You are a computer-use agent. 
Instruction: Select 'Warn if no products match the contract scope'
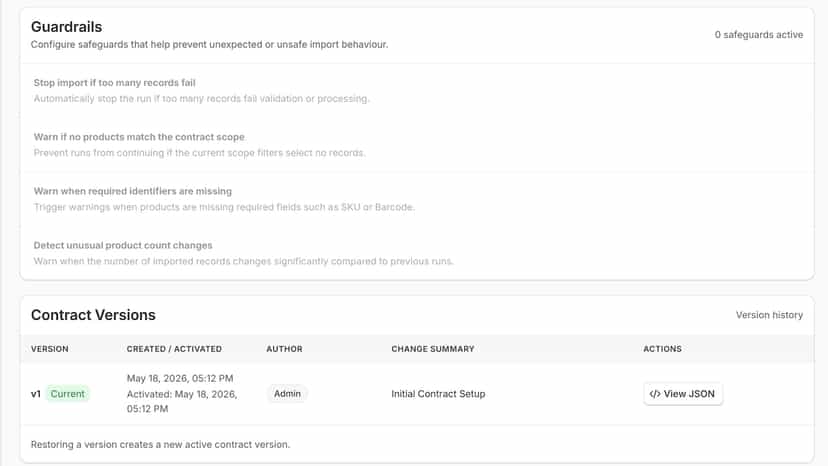pyautogui.click(x=139, y=137)
